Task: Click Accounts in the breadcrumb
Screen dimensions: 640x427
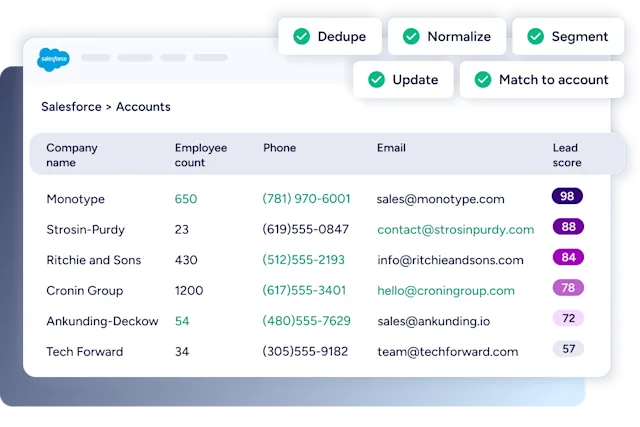Action: [143, 107]
